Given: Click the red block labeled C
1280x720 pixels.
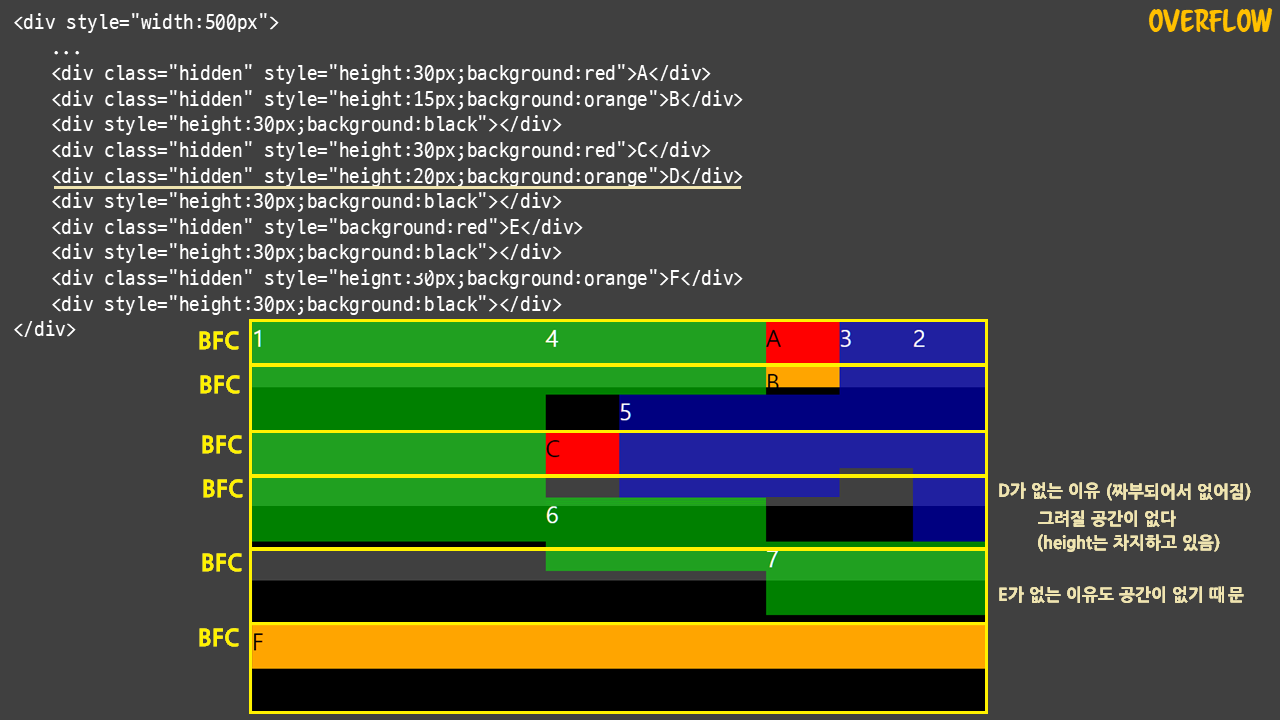Looking at the screenshot, I should coord(582,453).
